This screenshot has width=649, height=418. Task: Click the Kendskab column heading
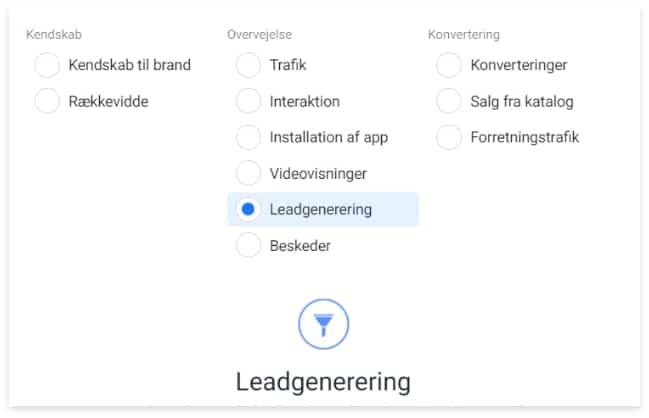54,34
